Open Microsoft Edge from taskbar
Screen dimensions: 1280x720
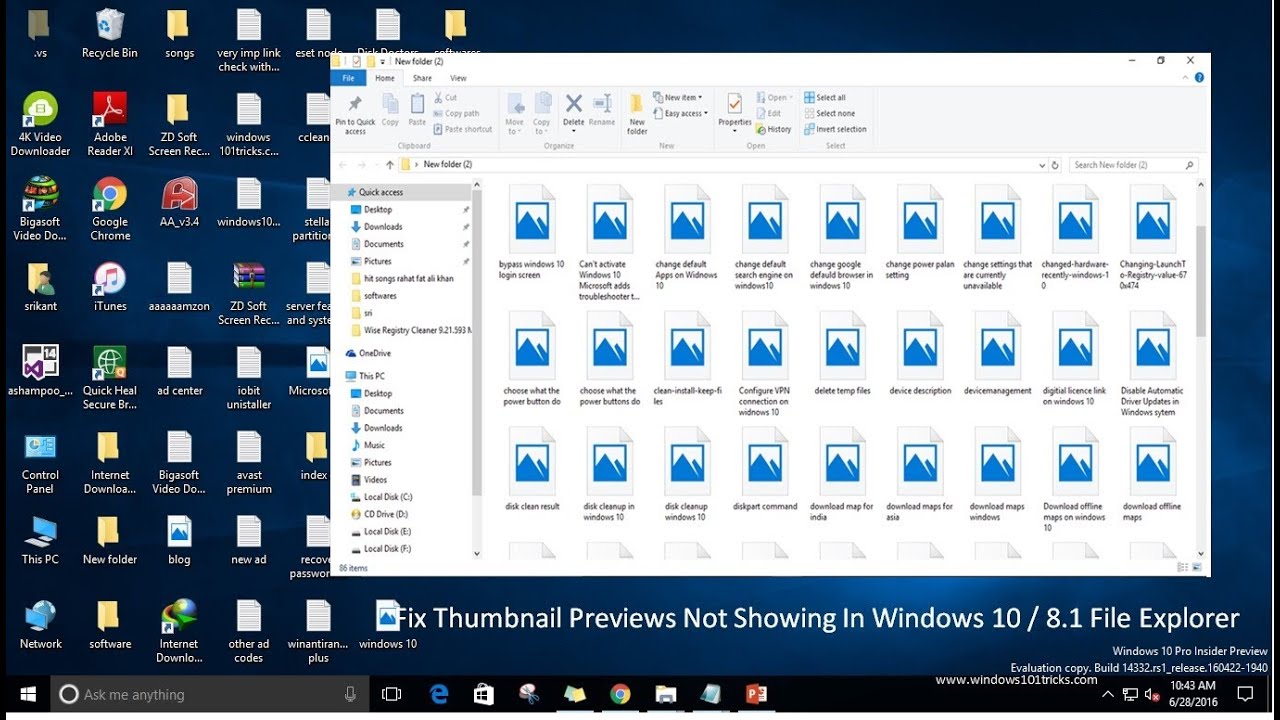438,694
